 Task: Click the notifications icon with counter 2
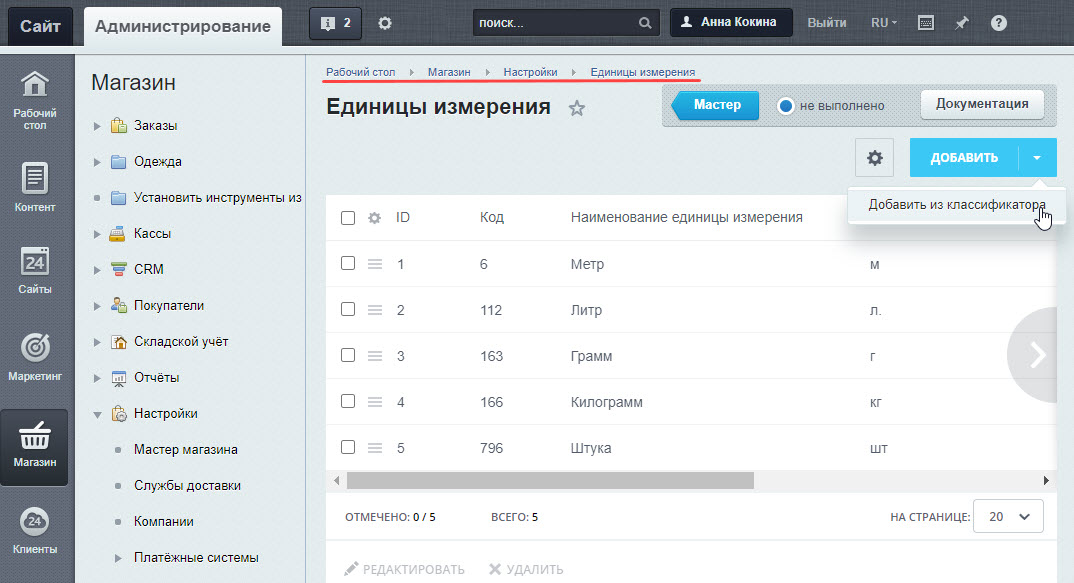click(336, 23)
